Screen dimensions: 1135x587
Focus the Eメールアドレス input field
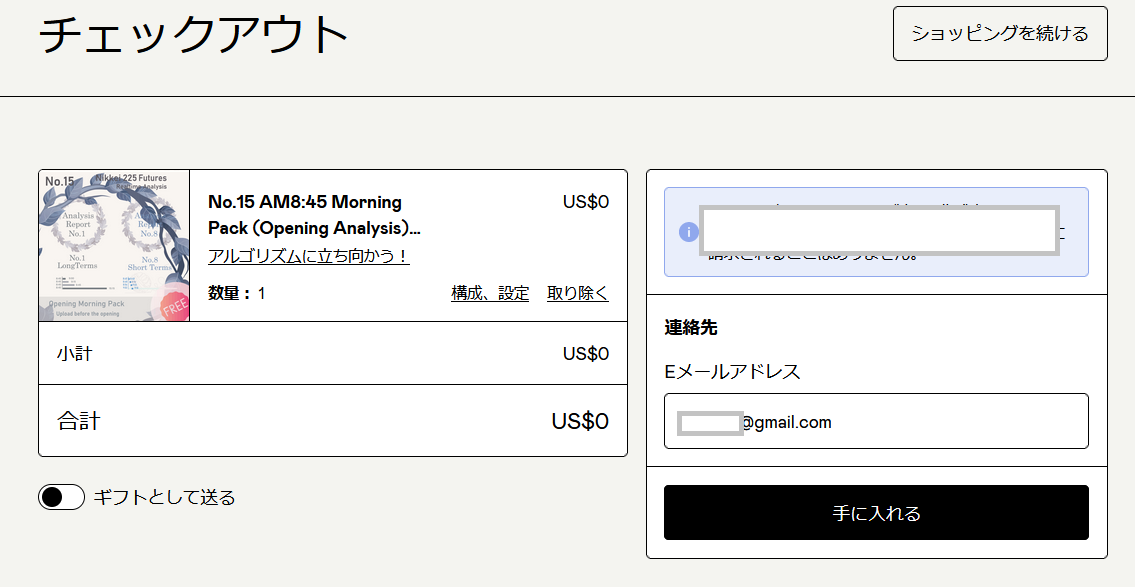click(x=900, y=421)
